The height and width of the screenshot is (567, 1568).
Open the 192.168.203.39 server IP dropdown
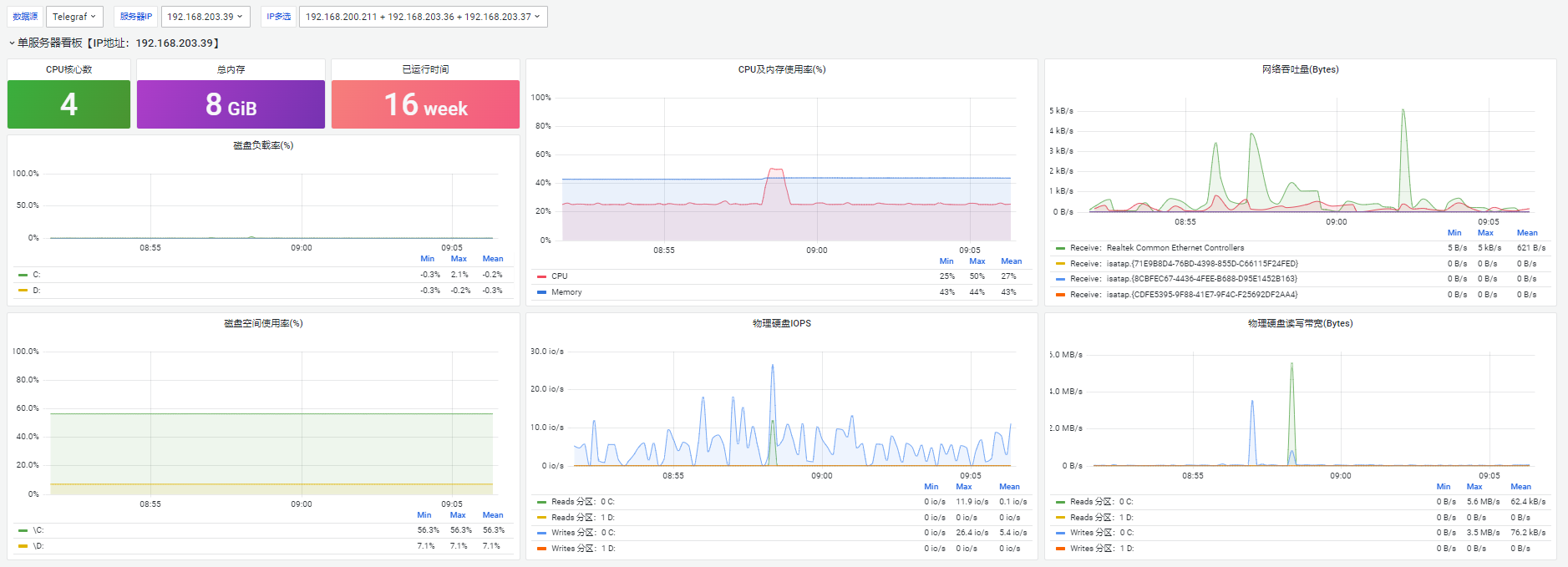[206, 17]
